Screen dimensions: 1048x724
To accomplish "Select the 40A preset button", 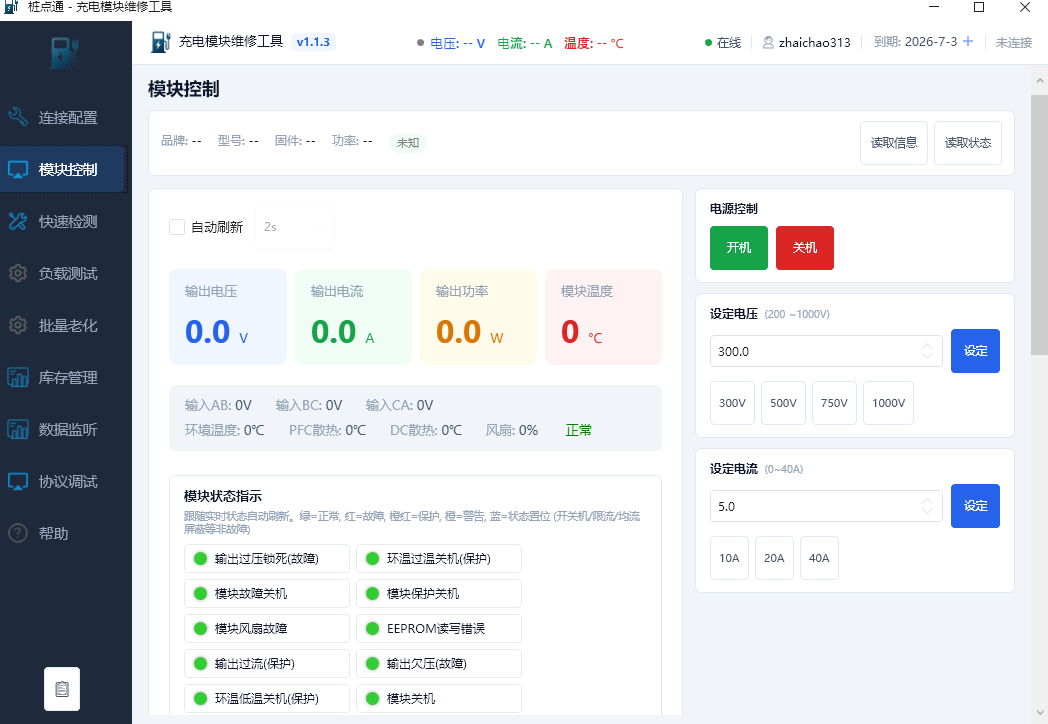I will pos(819,558).
